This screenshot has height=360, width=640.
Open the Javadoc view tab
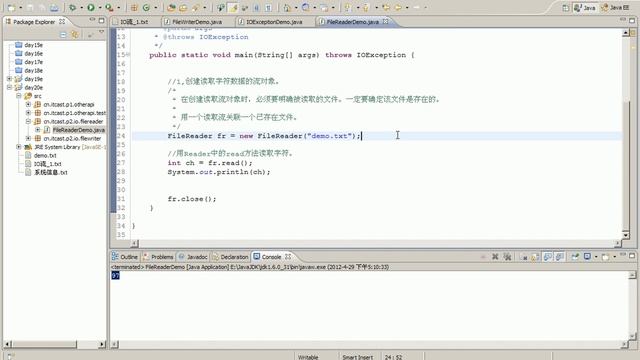193,257
